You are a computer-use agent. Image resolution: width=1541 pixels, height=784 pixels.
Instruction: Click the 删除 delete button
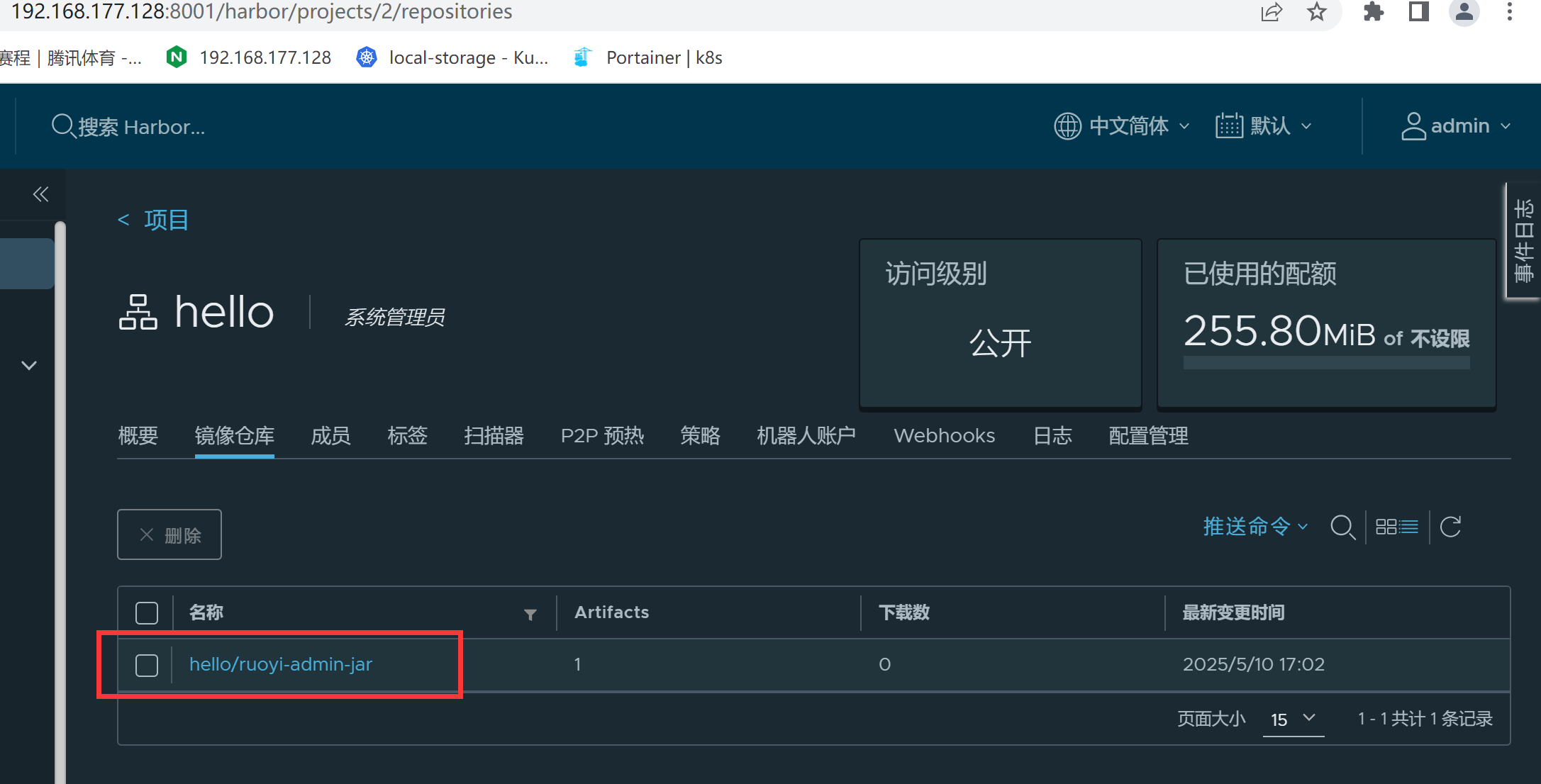169,534
